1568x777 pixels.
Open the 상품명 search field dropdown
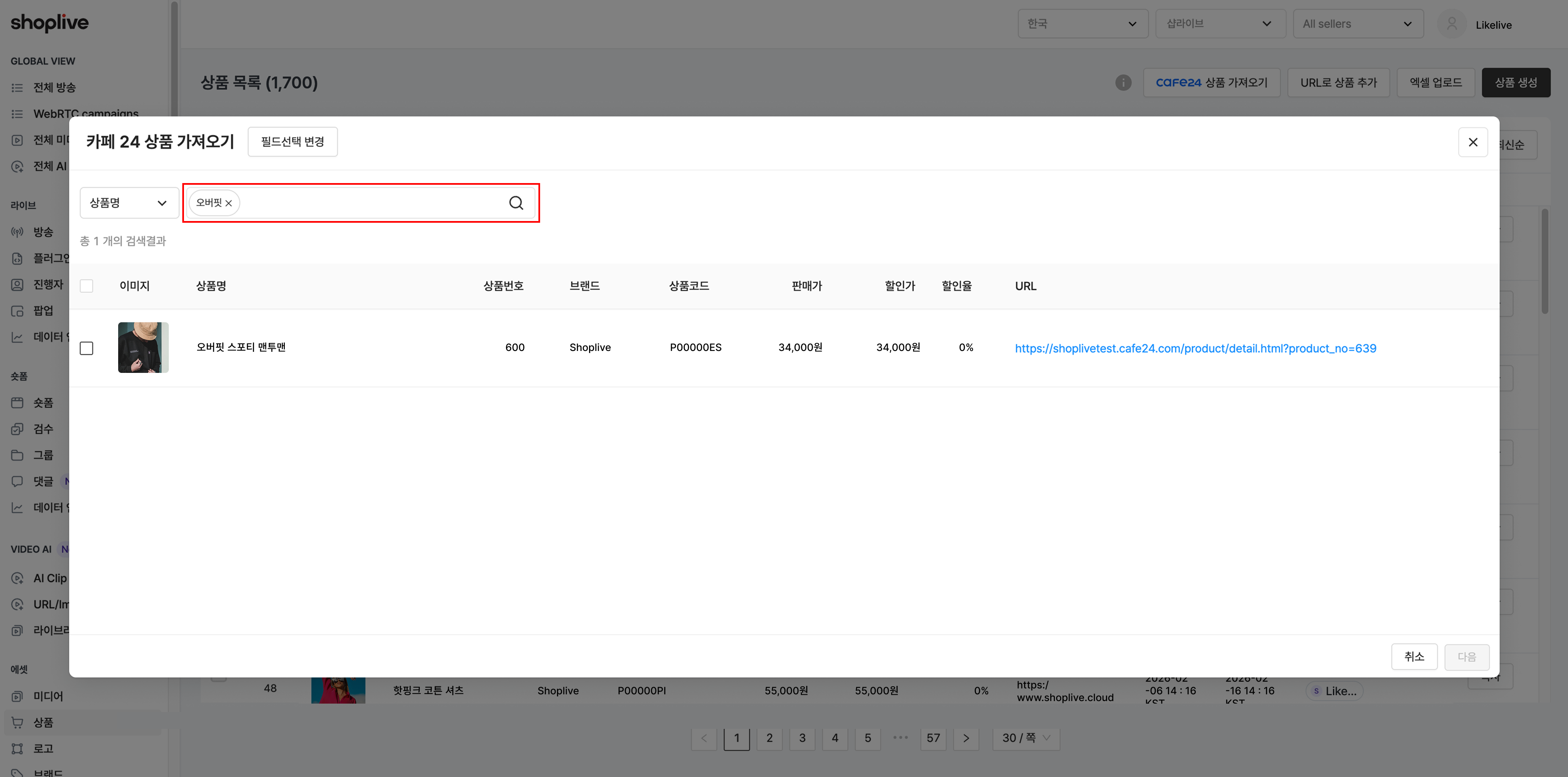pyautogui.click(x=129, y=202)
